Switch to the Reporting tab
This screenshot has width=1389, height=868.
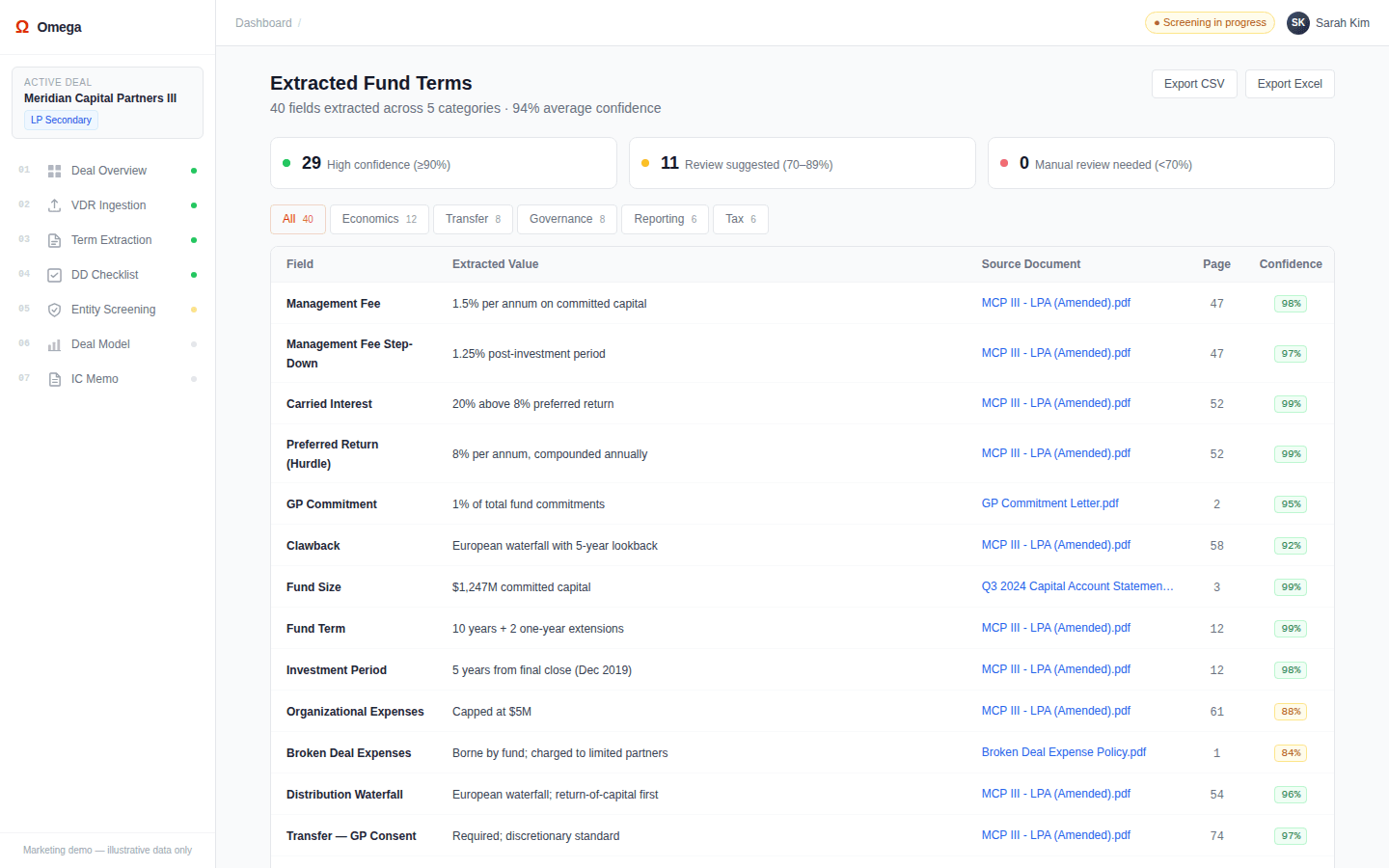coord(665,219)
